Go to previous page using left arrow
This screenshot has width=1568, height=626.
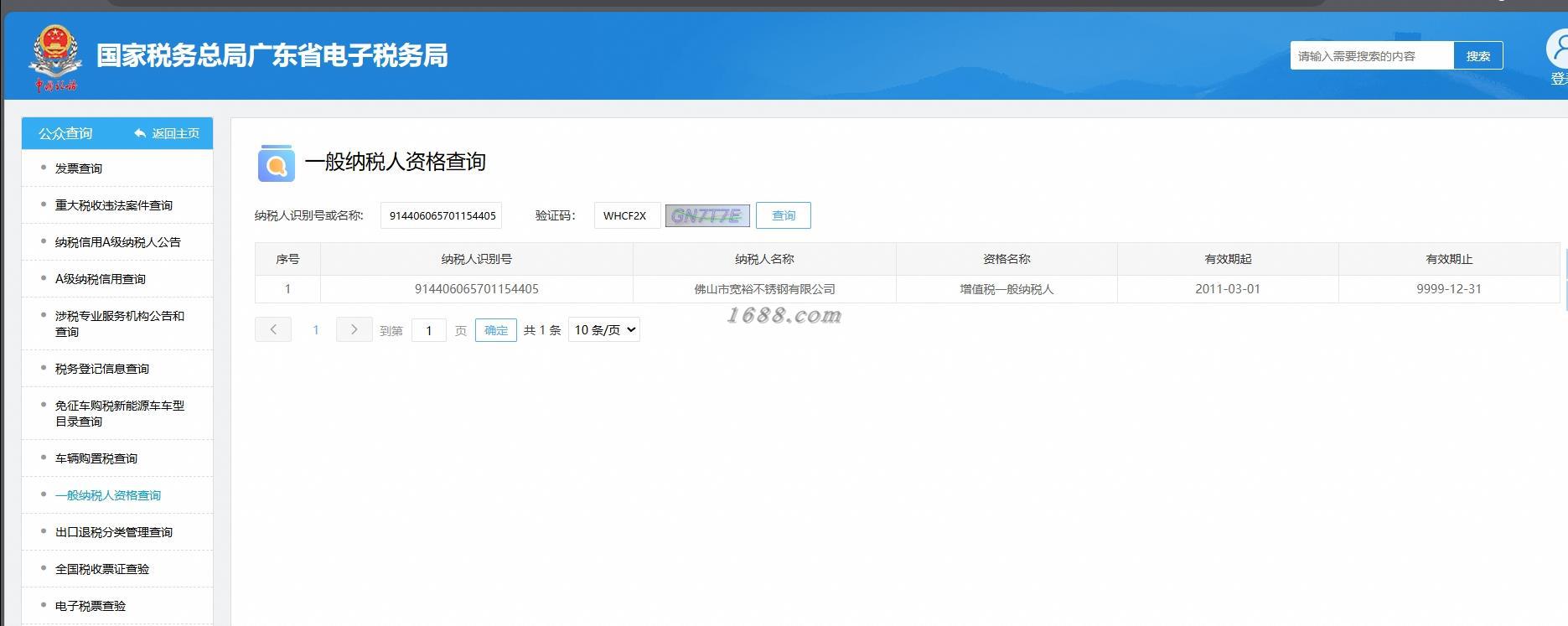click(273, 329)
